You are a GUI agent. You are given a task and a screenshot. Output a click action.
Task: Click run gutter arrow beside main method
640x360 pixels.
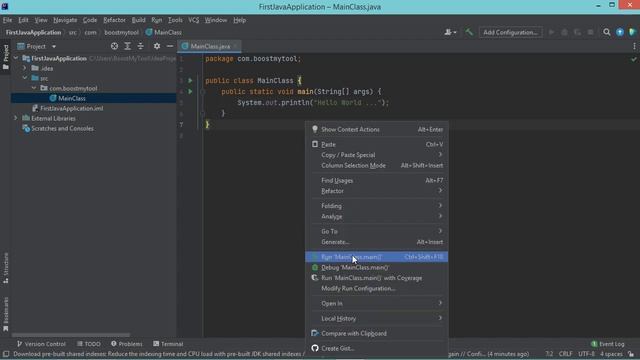point(190,91)
